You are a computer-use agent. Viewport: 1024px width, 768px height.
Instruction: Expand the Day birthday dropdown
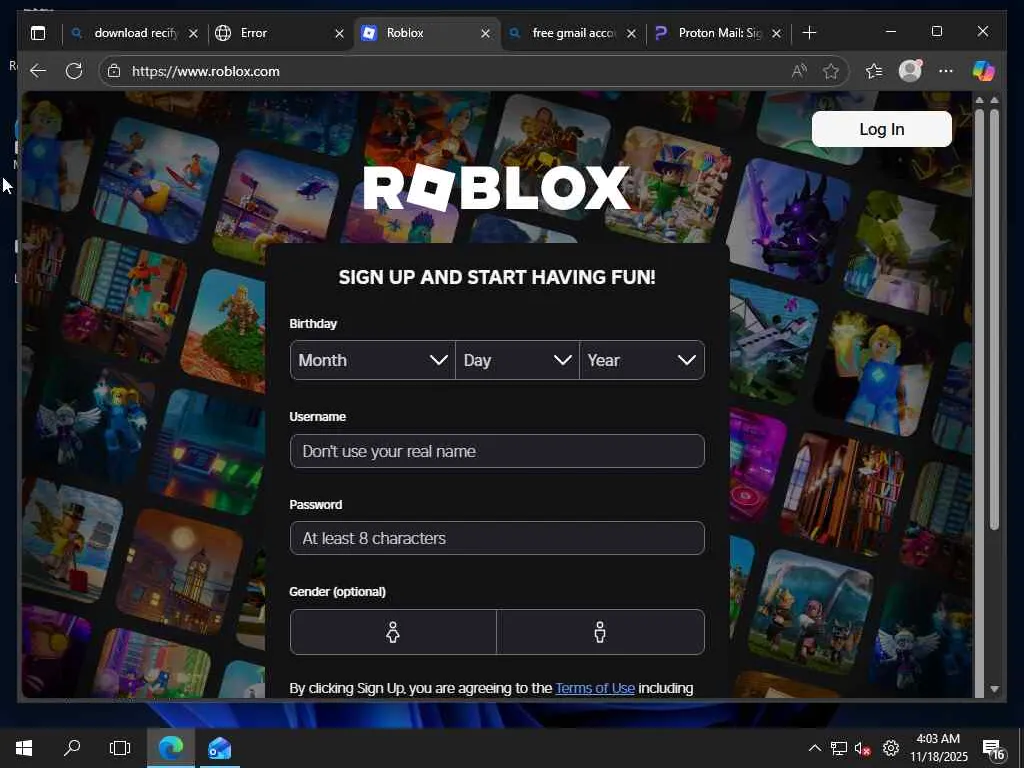click(x=517, y=360)
